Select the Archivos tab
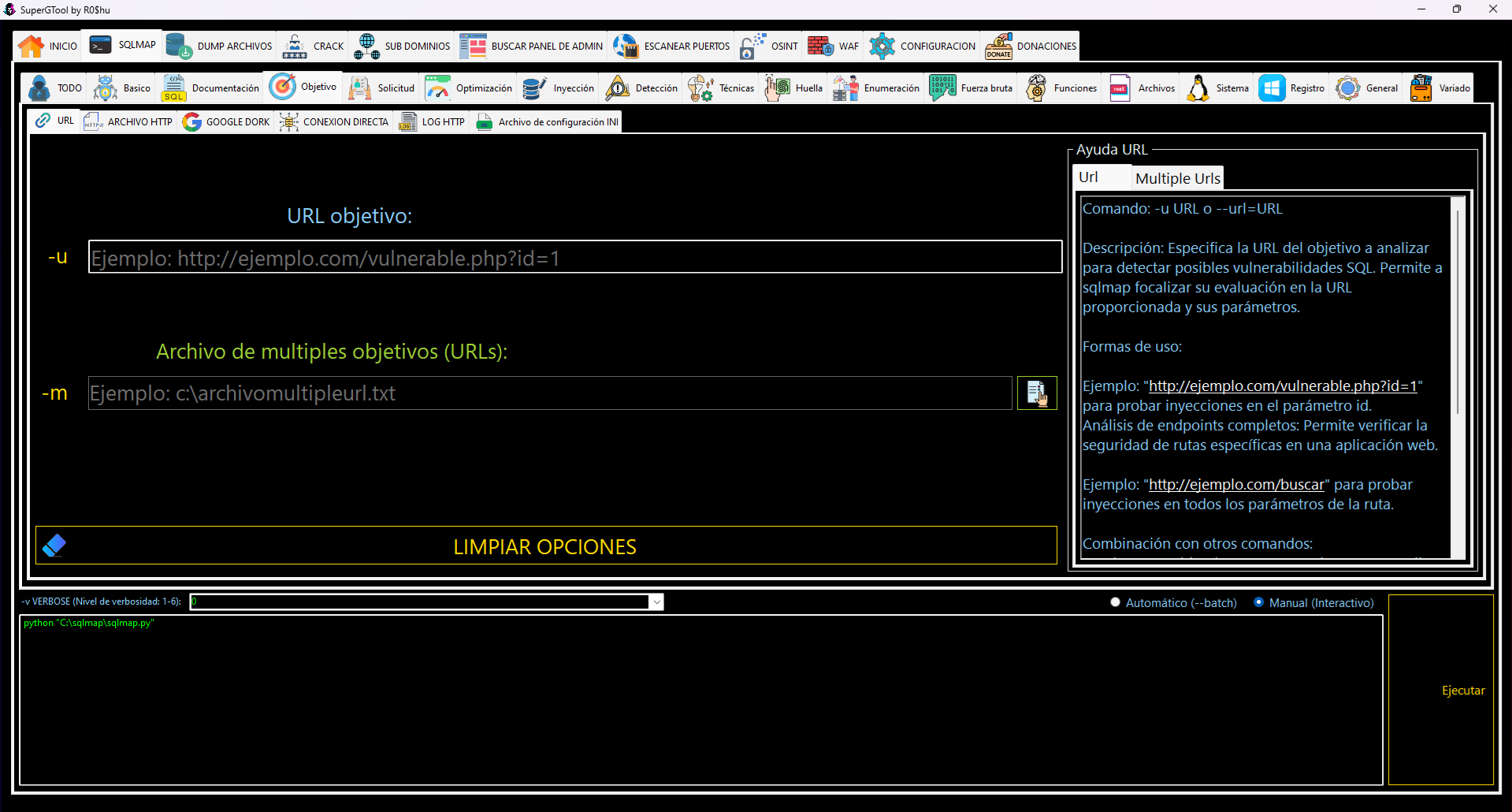This screenshot has width=1512, height=812. coord(1141,88)
